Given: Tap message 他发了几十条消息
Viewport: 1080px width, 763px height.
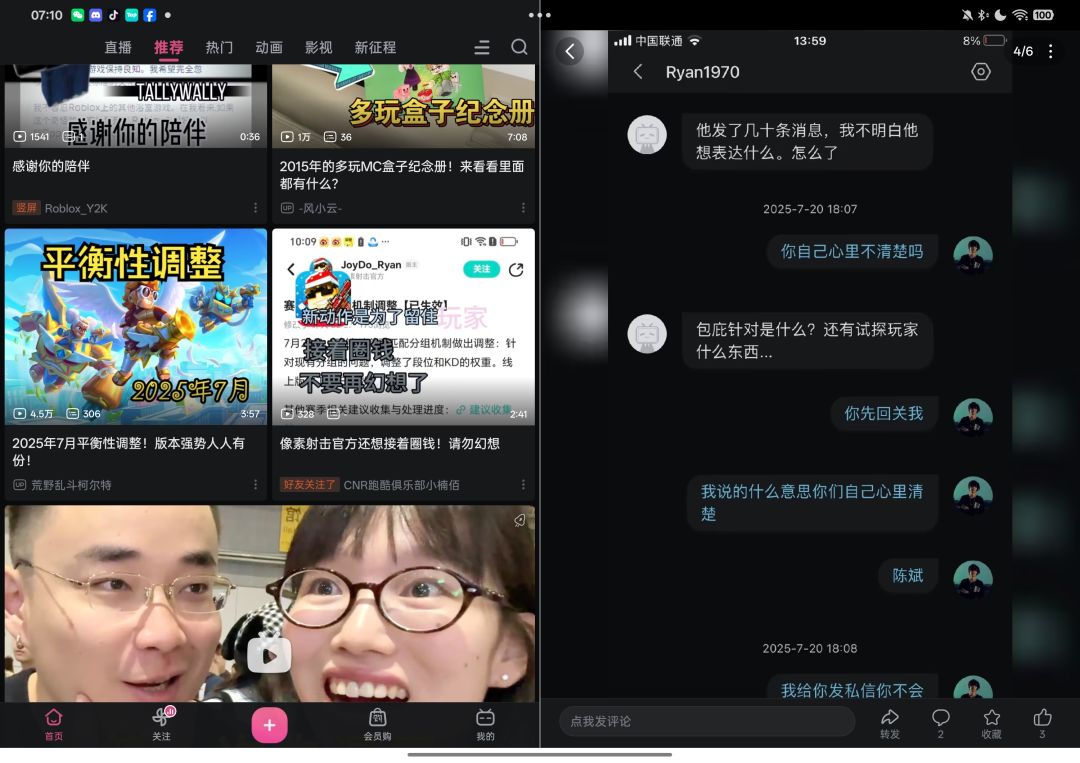Looking at the screenshot, I should tap(807, 141).
